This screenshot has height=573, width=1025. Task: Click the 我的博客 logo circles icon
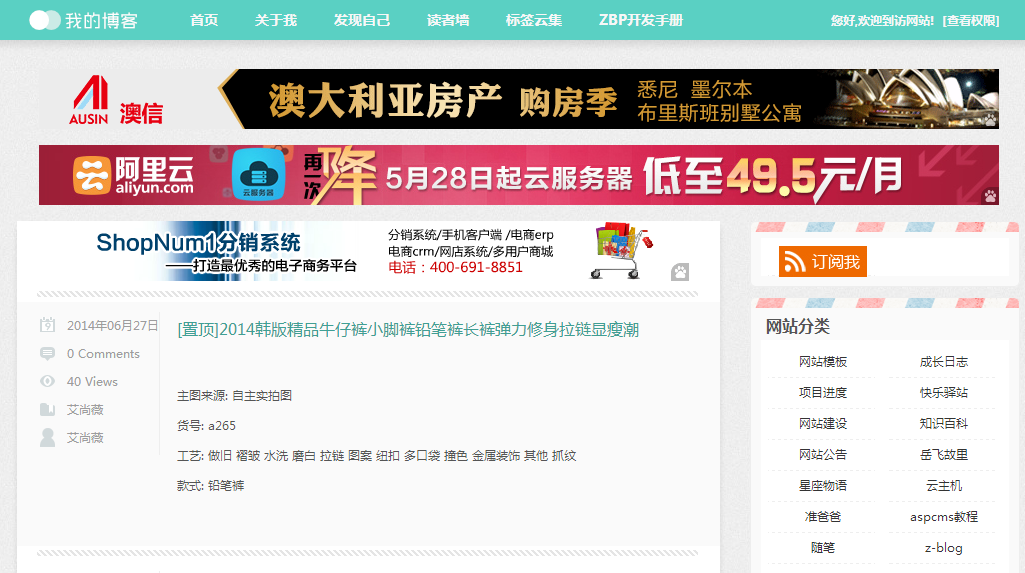point(45,20)
